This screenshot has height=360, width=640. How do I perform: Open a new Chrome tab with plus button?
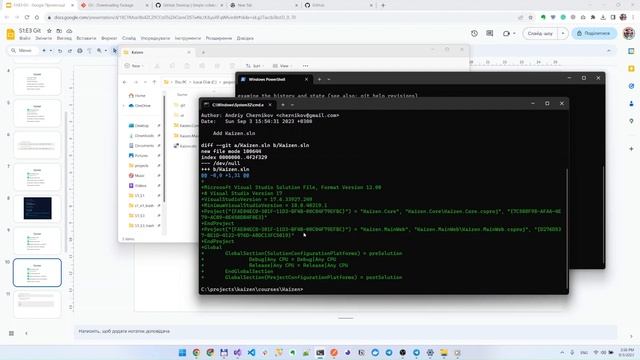tap(383, 5)
